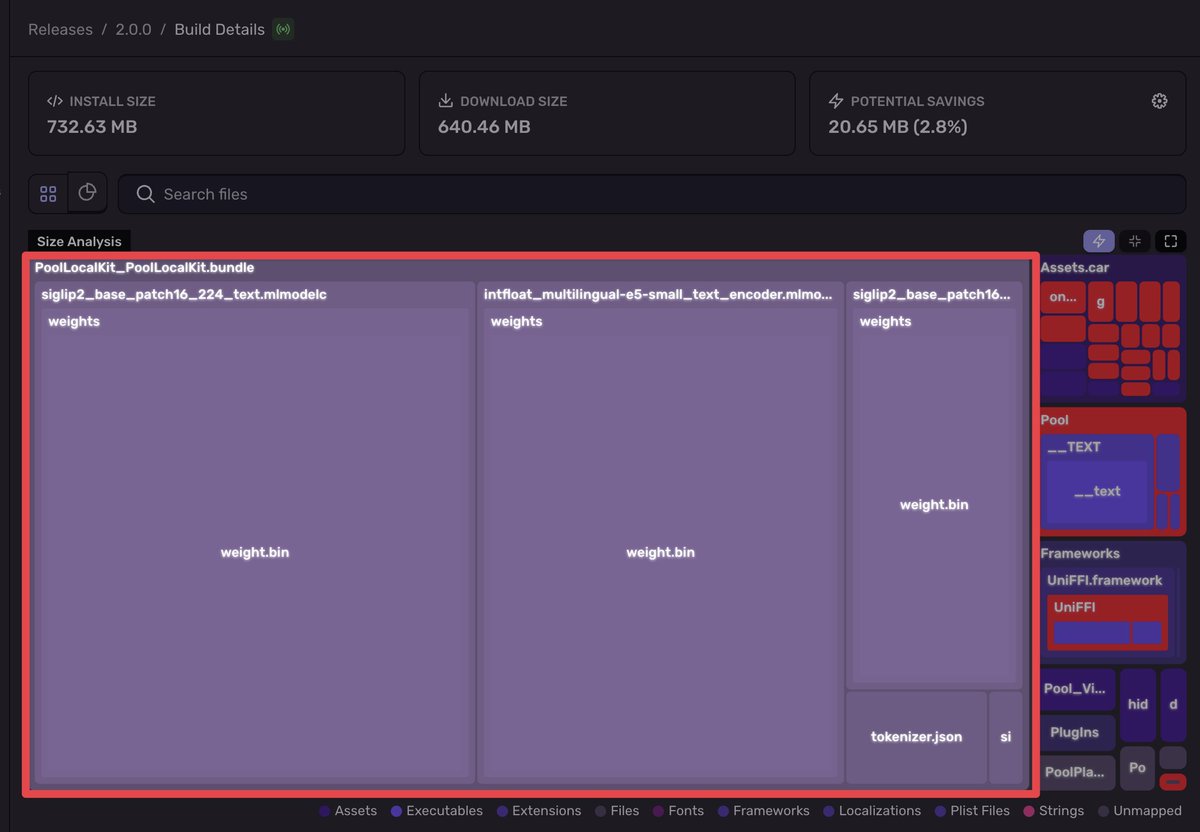Click the 732.63 MB install size value
This screenshot has height=832, width=1200.
coord(92,127)
